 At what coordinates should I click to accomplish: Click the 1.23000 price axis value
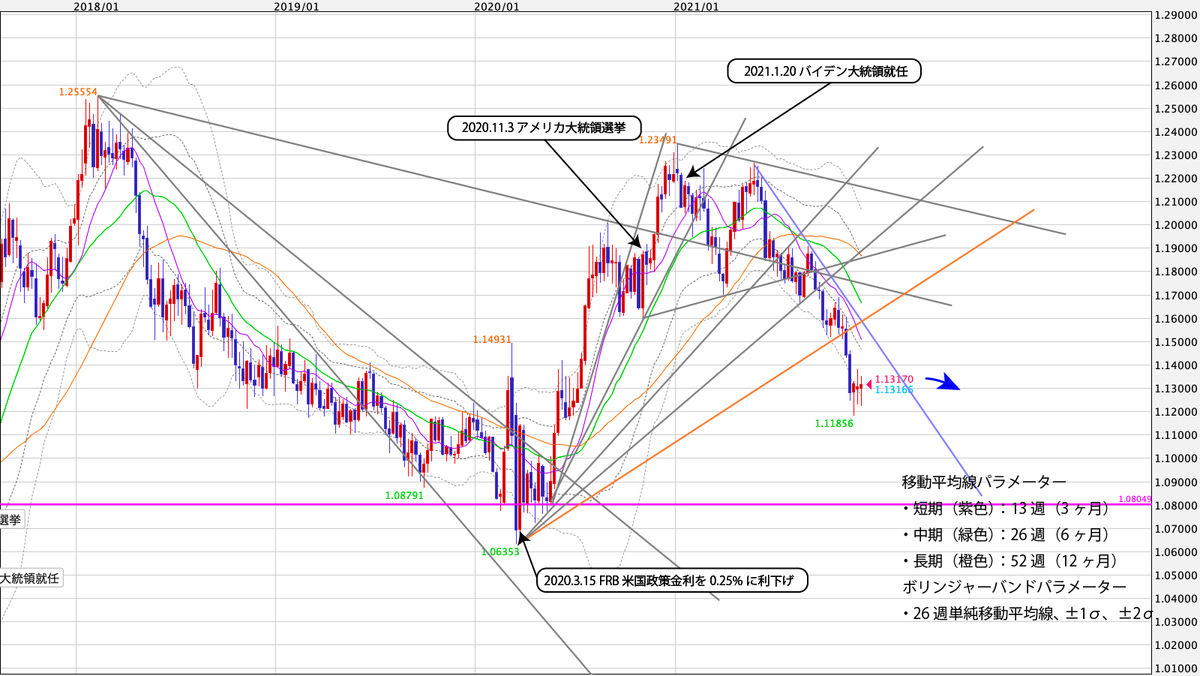click(1177, 156)
